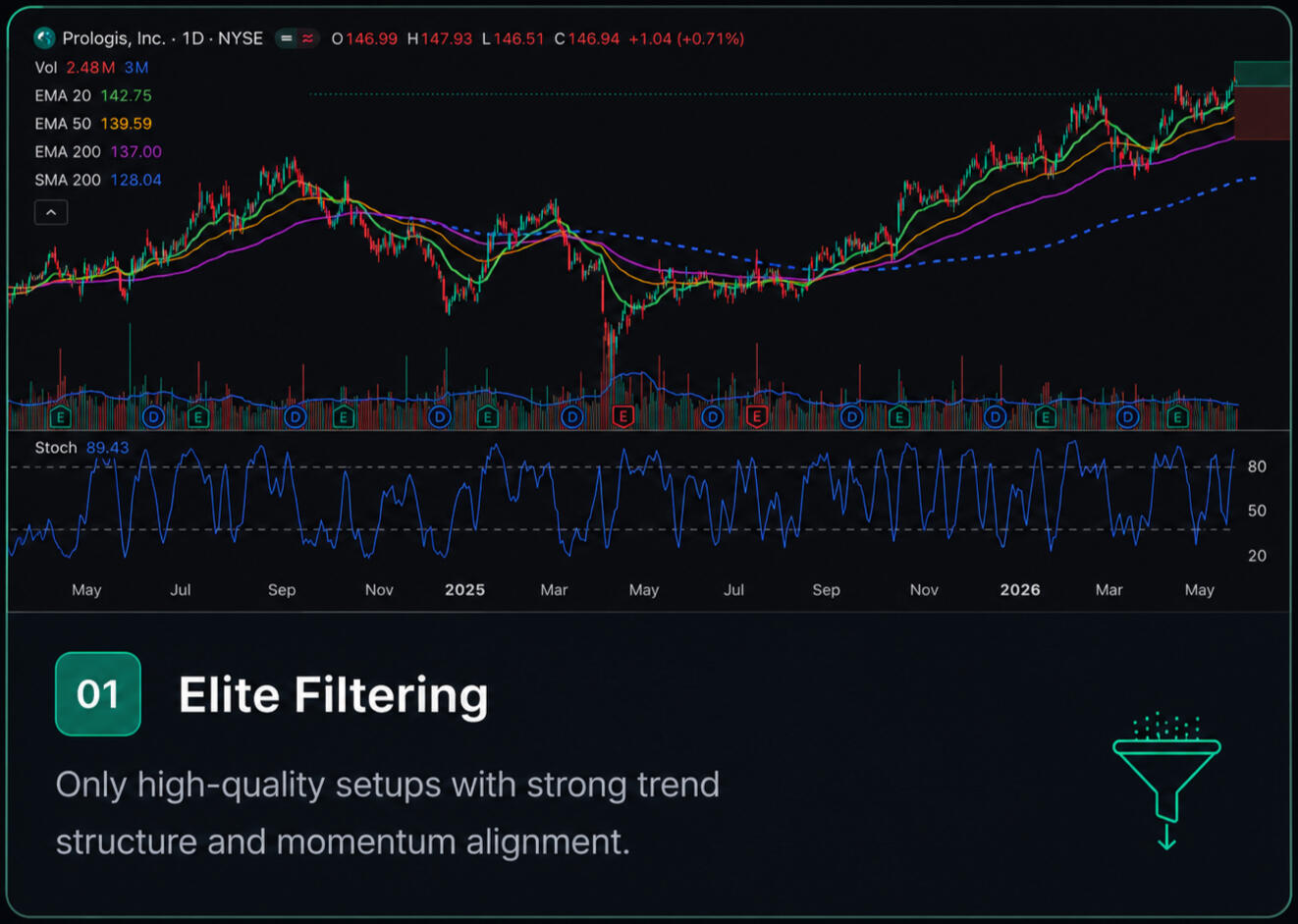Image resolution: width=1298 pixels, height=924 pixels.
Task: Click the dividend marker for March 2025
Action: coord(572,417)
